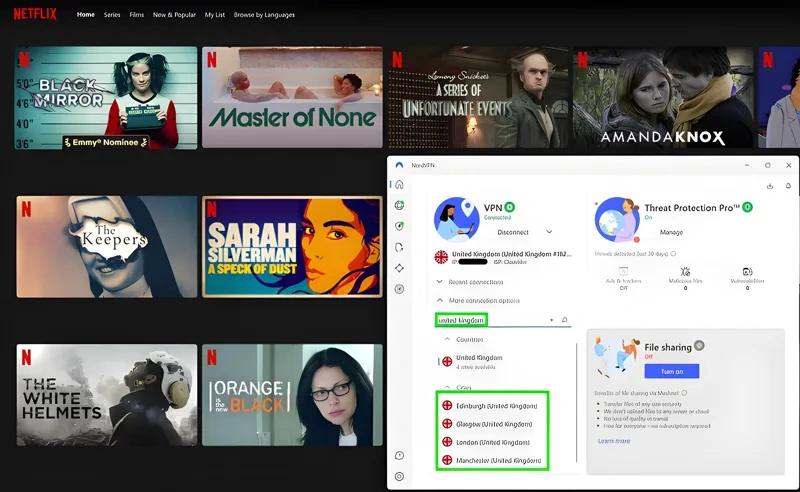Screen dimensions: 800x492
Task: Open file sharing icon in NordVPN sidebar
Action: [399, 248]
